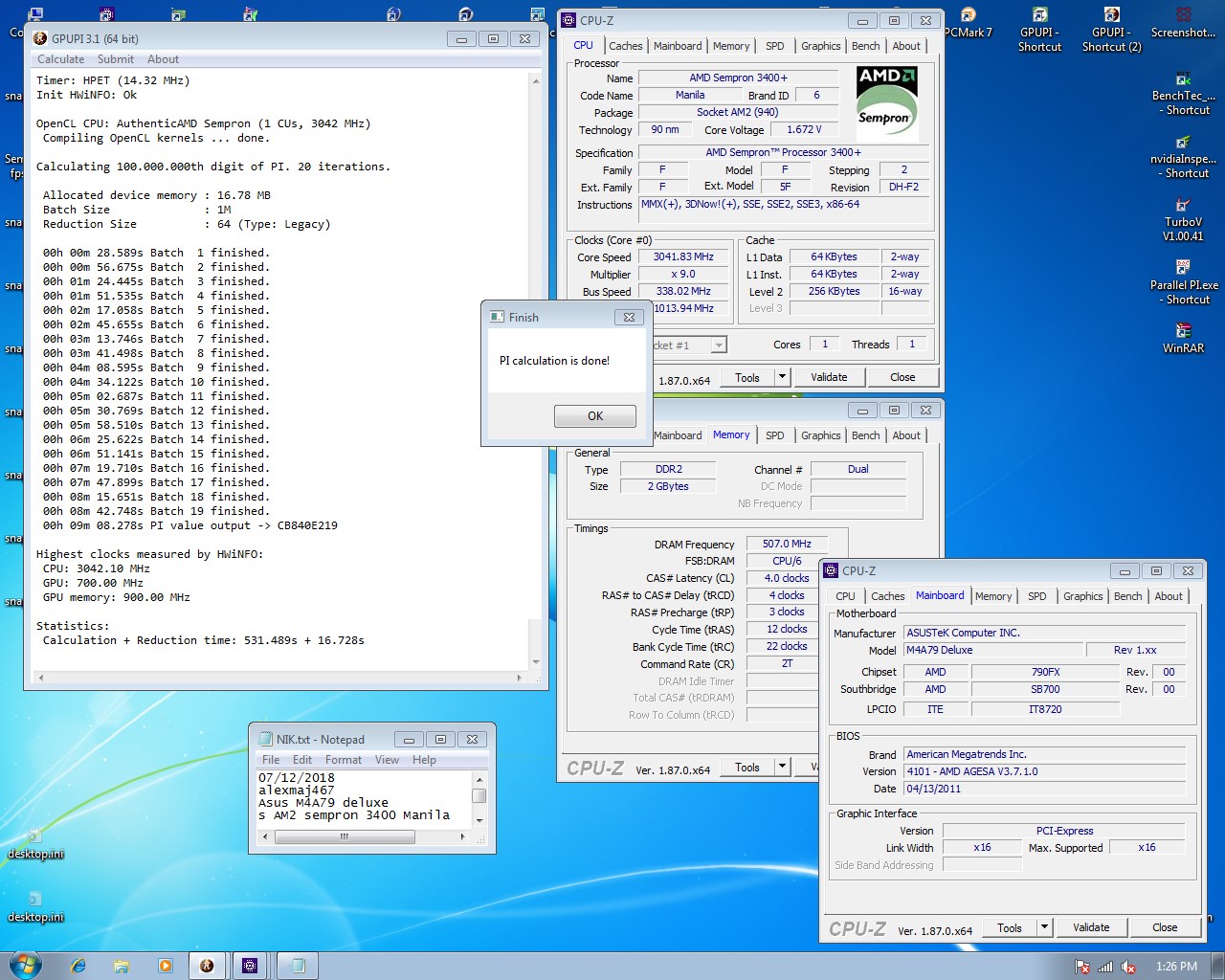Select WinRAR desktop icon
This screenshot has height=980, width=1225.
1183,339
